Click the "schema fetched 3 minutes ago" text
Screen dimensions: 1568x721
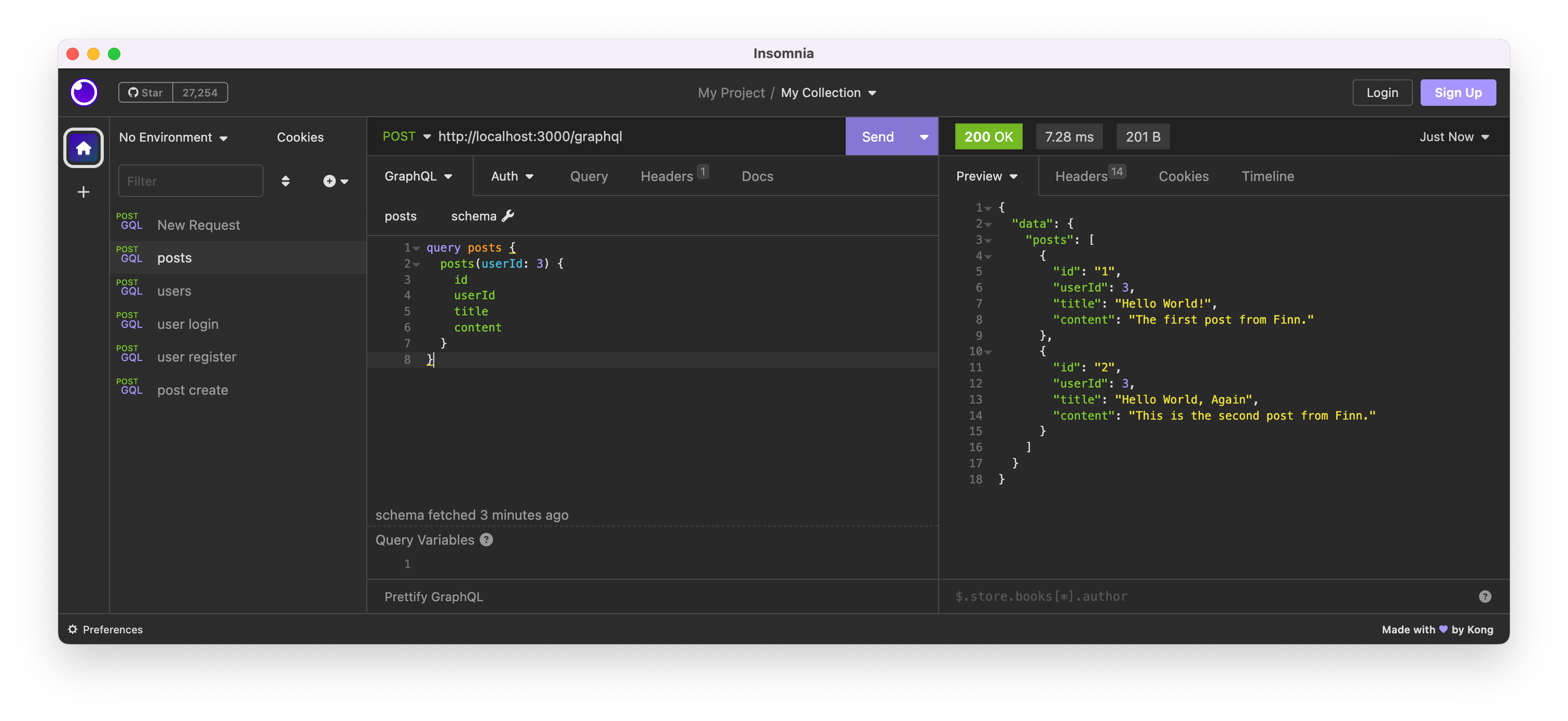coord(472,515)
